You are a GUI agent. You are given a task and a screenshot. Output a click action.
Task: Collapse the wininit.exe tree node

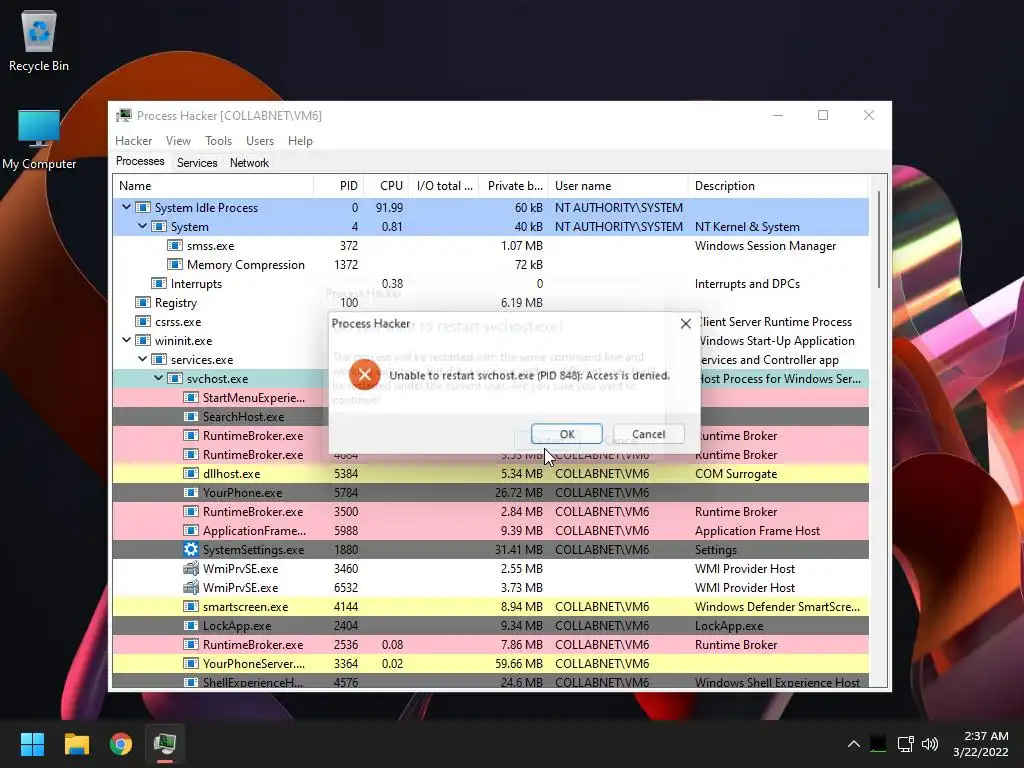click(x=126, y=340)
